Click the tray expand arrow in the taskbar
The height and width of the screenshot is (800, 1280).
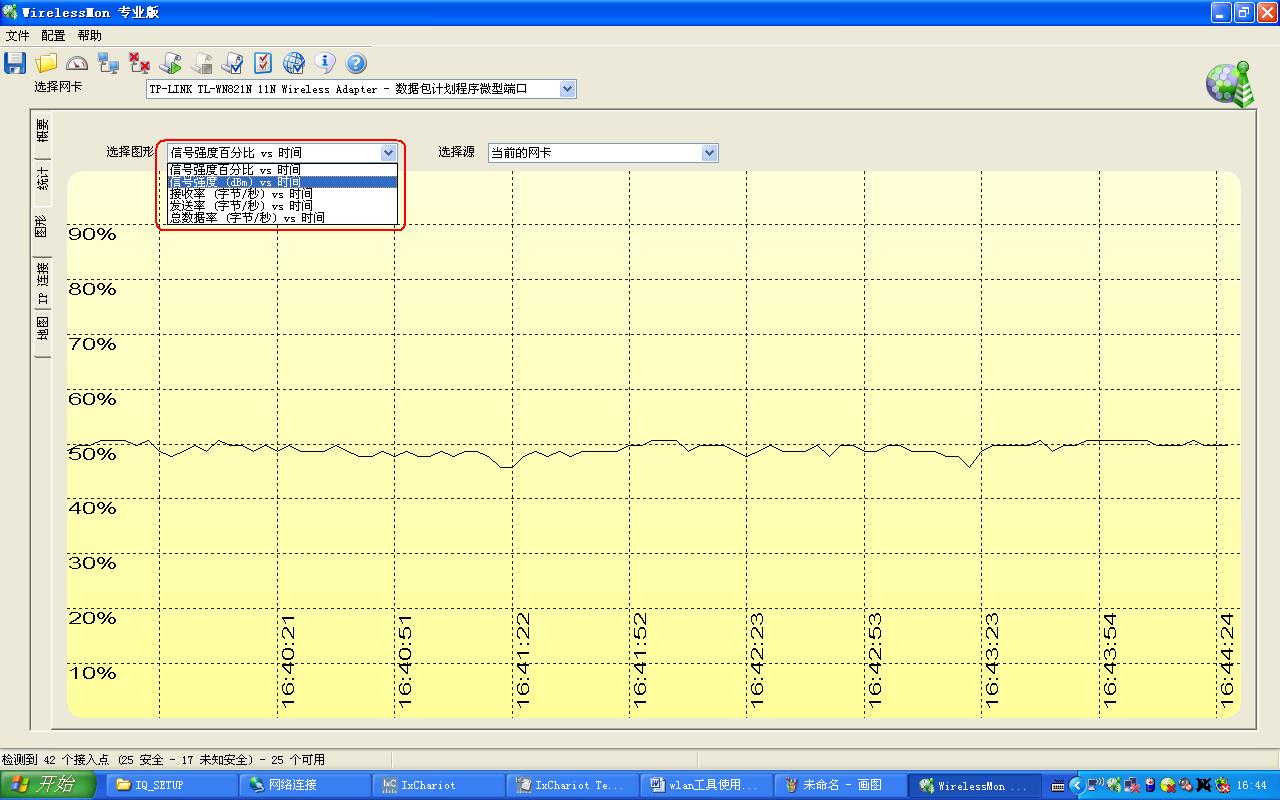pos(1077,785)
